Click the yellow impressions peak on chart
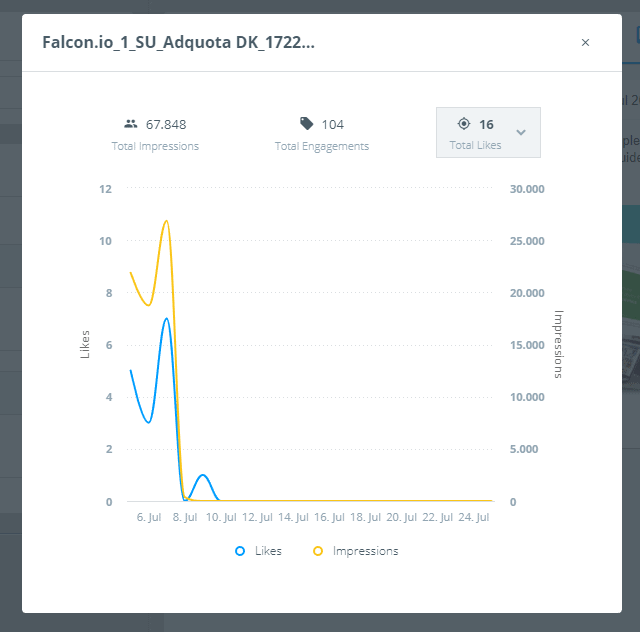Viewport: 640px width, 632px height. click(x=166, y=221)
